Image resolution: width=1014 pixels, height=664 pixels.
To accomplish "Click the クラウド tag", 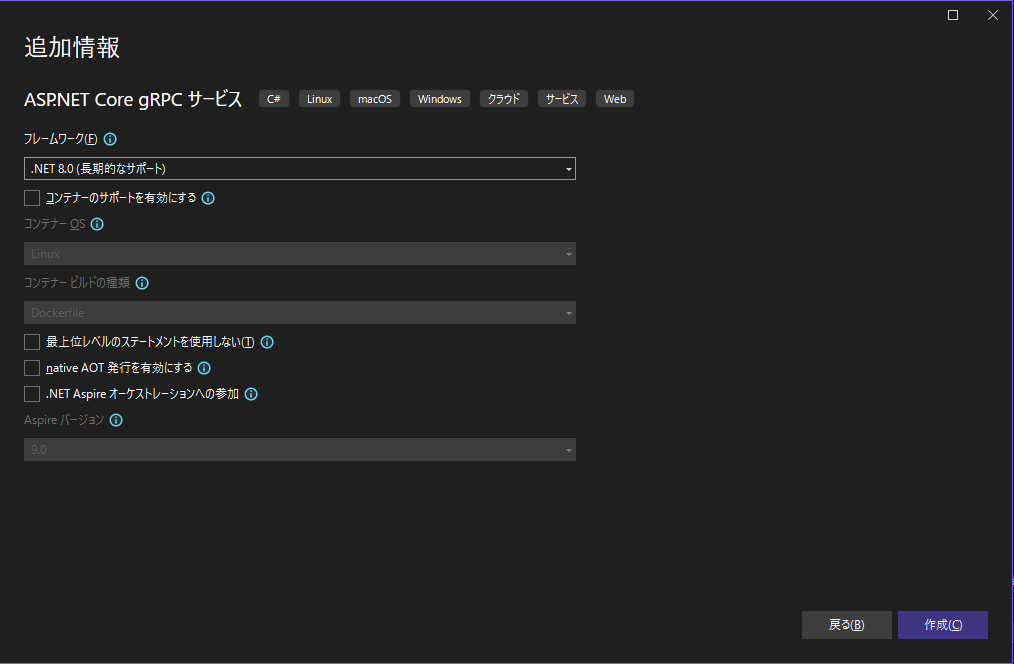I will point(504,99).
